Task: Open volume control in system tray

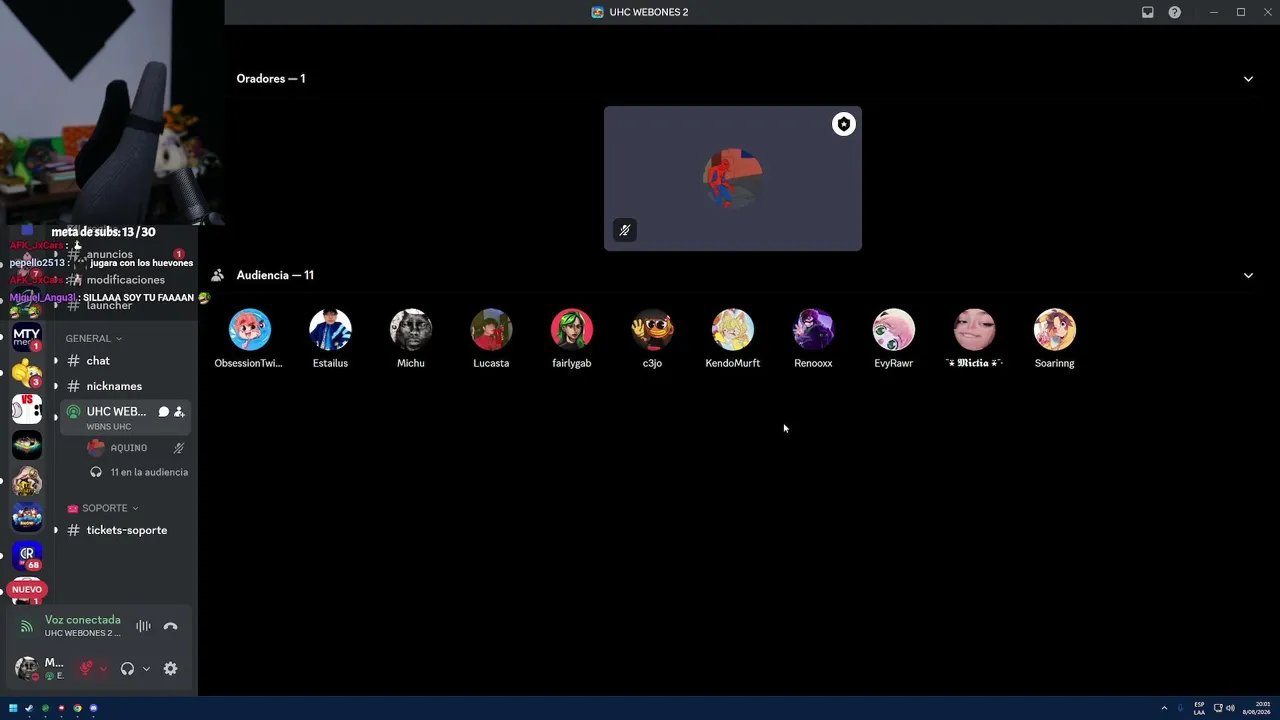Action: [x=1230, y=708]
